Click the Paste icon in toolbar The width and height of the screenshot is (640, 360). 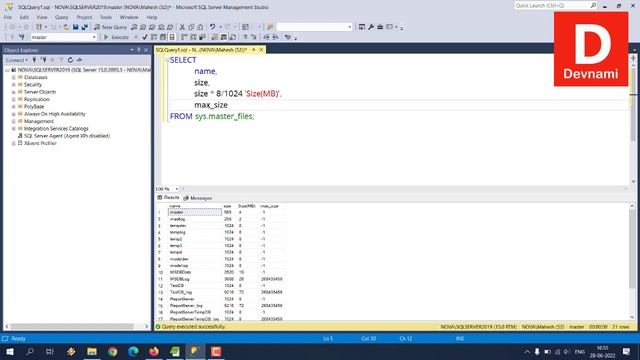(200, 27)
